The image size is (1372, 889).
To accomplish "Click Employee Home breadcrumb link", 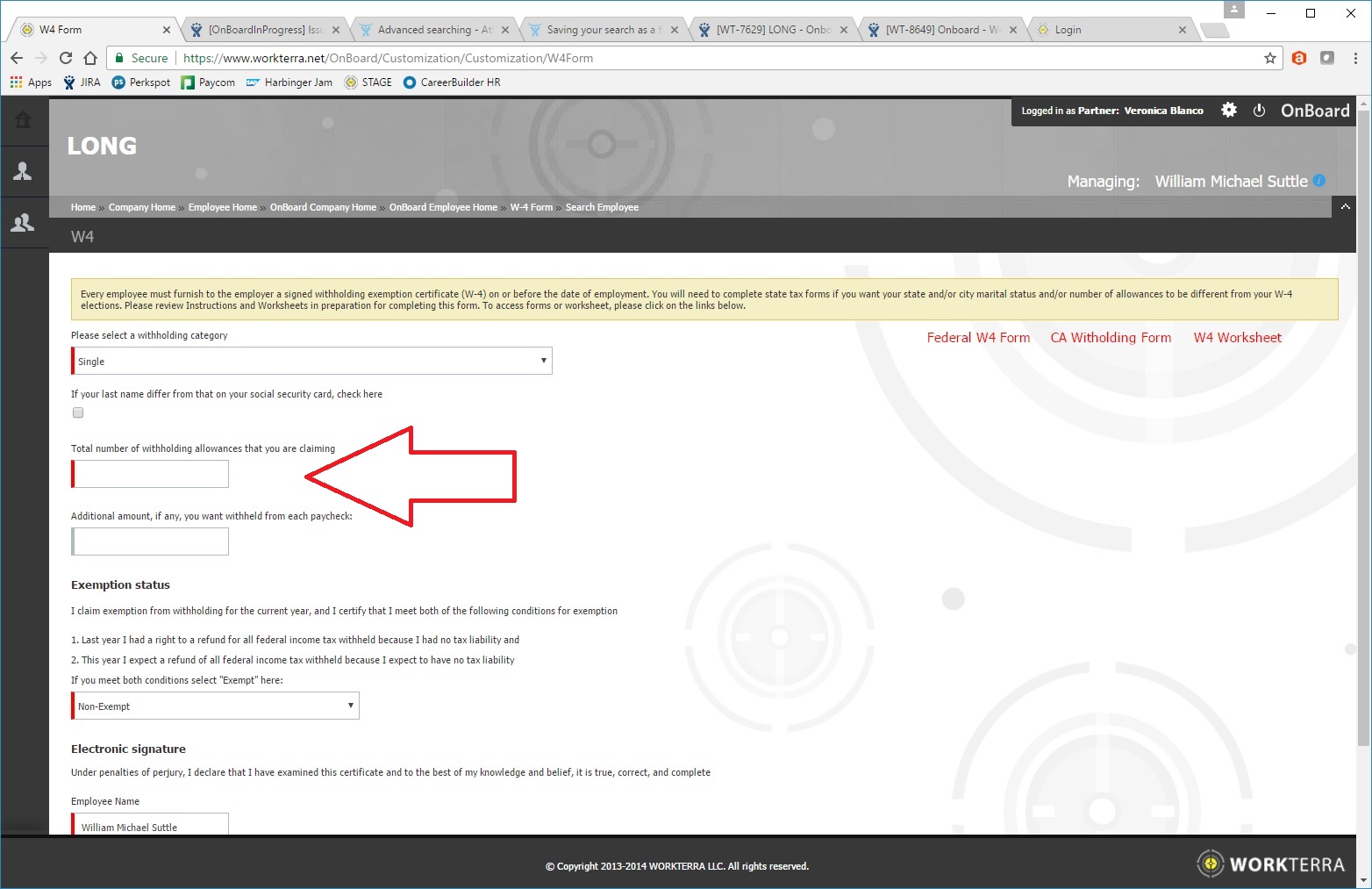I will point(223,207).
